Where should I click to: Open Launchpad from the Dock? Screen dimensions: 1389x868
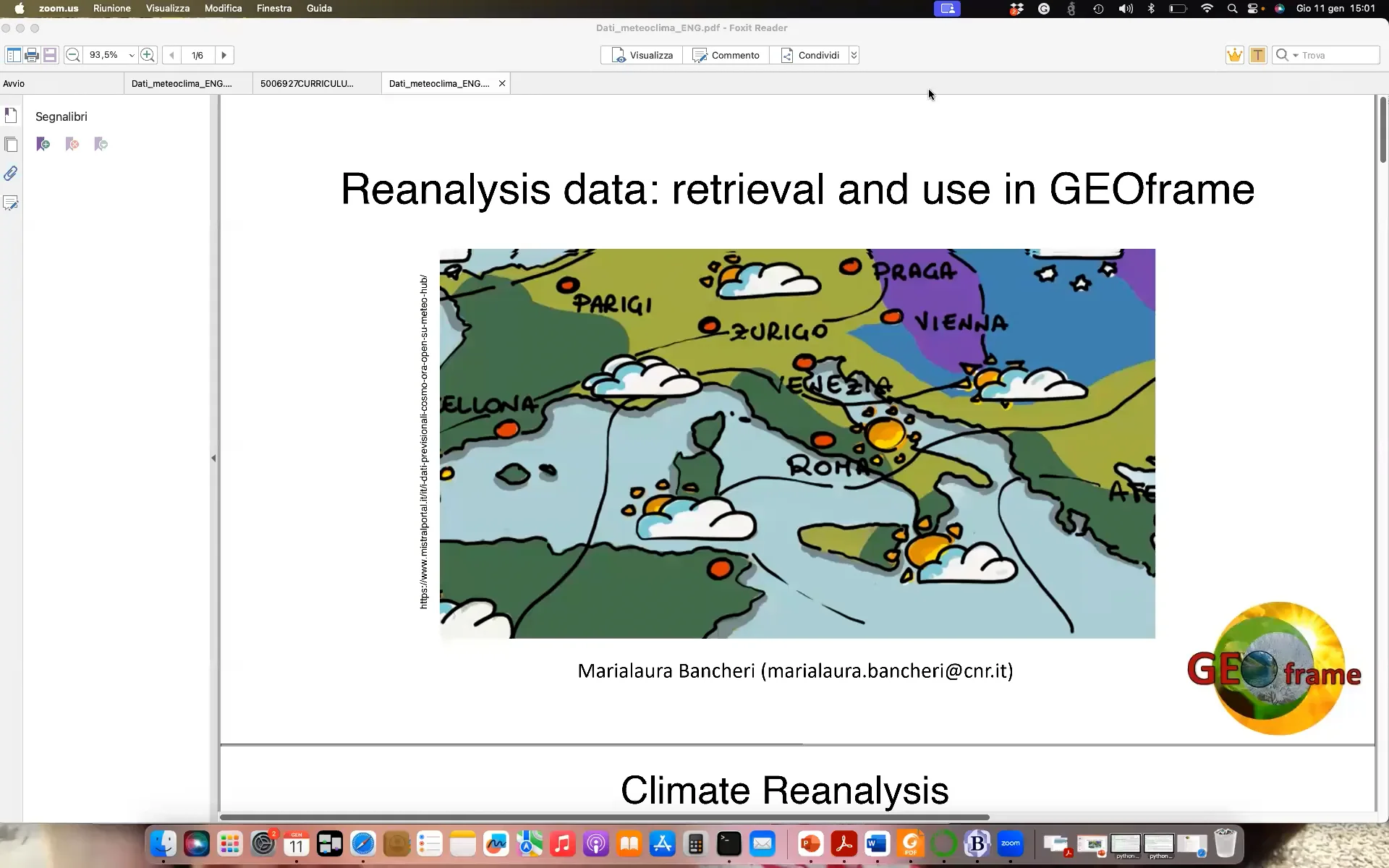pos(230,843)
